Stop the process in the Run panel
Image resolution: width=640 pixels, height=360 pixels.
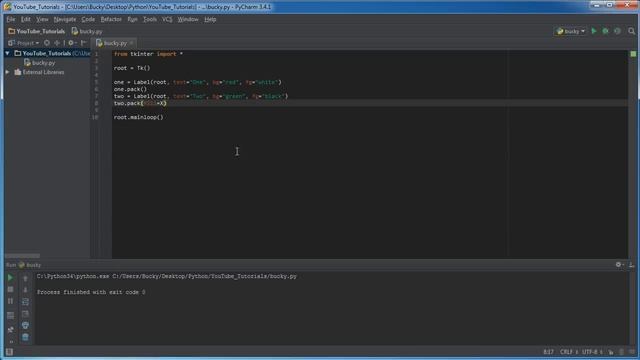point(10,289)
